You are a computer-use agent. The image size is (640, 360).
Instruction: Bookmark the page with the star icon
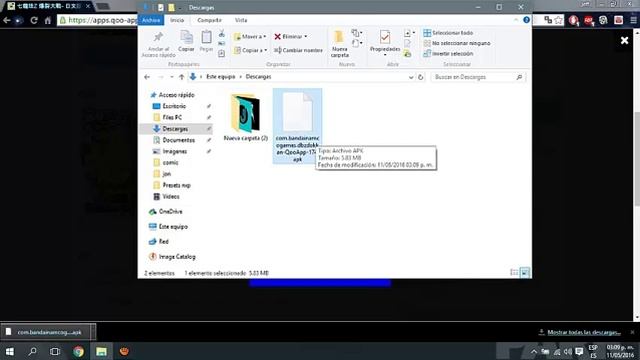558,20
